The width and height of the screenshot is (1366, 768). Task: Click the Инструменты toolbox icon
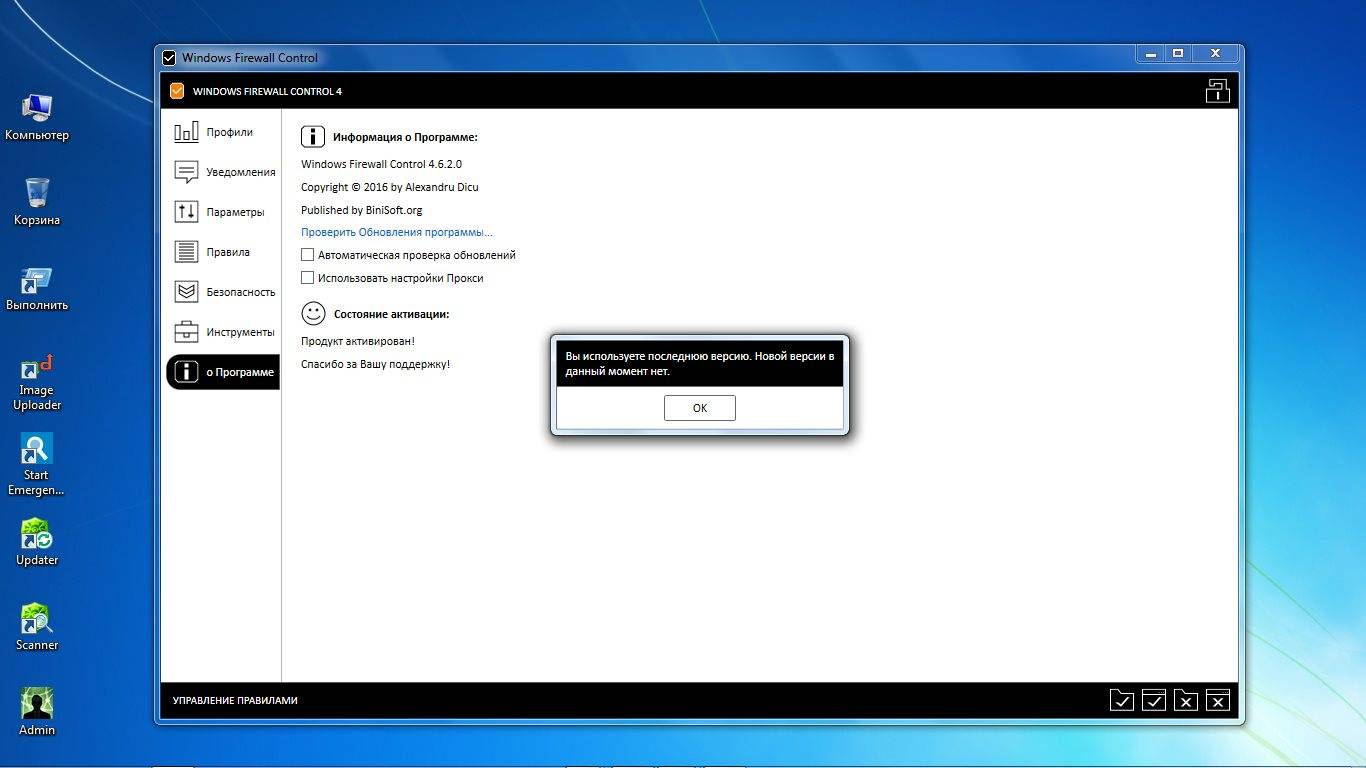point(186,332)
